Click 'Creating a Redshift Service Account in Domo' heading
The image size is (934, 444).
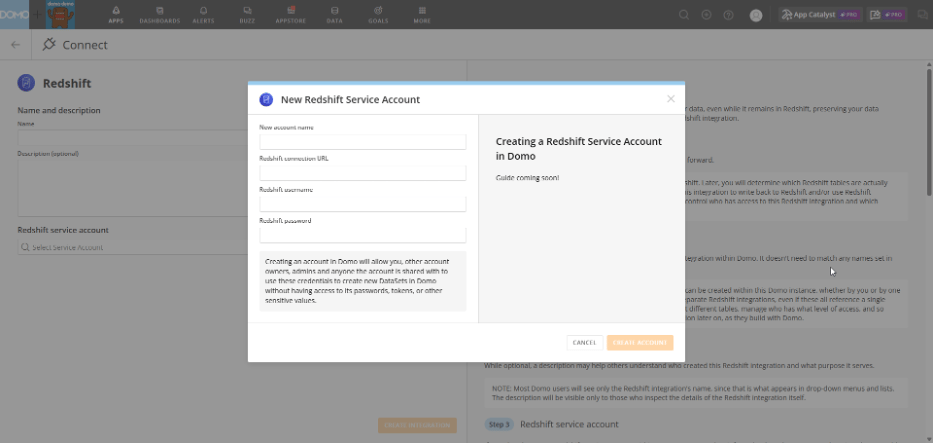pyautogui.click(x=578, y=149)
